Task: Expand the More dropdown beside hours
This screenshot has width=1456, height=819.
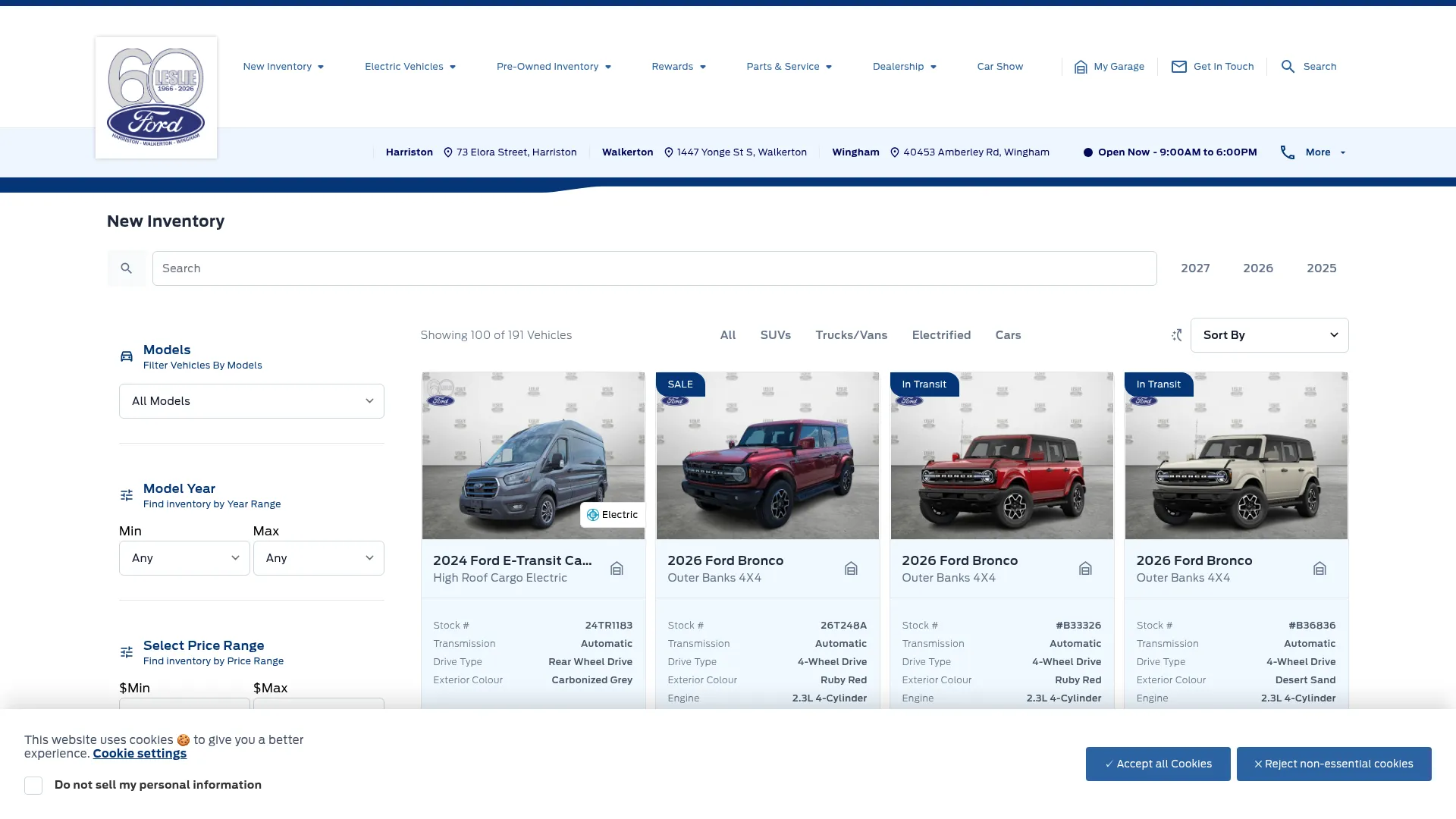Action: pyautogui.click(x=1326, y=152)
